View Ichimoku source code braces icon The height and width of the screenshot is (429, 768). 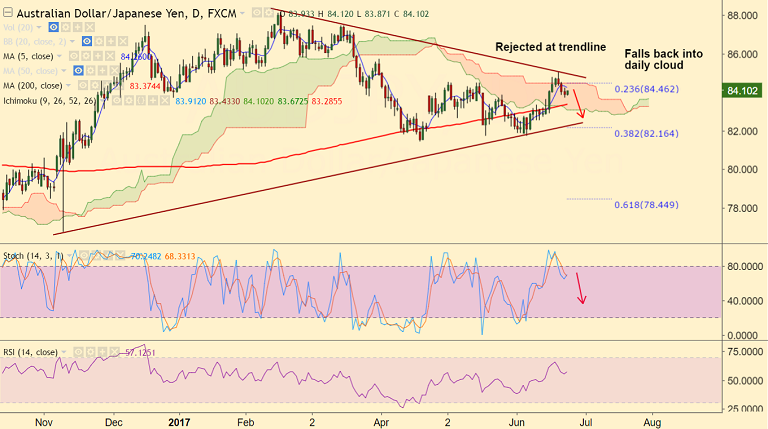click(x=141, y=100)
